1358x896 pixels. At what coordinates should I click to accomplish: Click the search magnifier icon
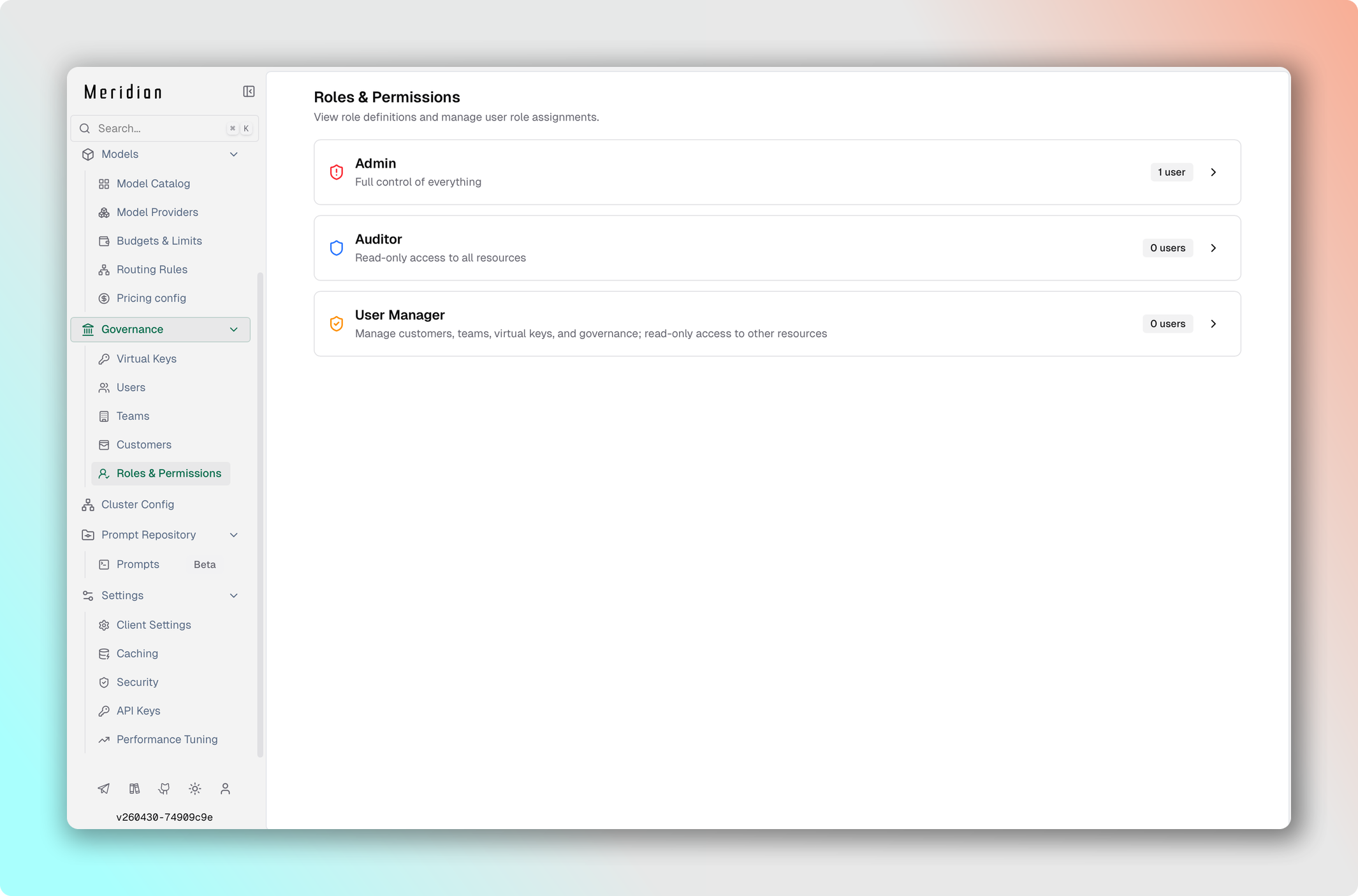(85, 129)
